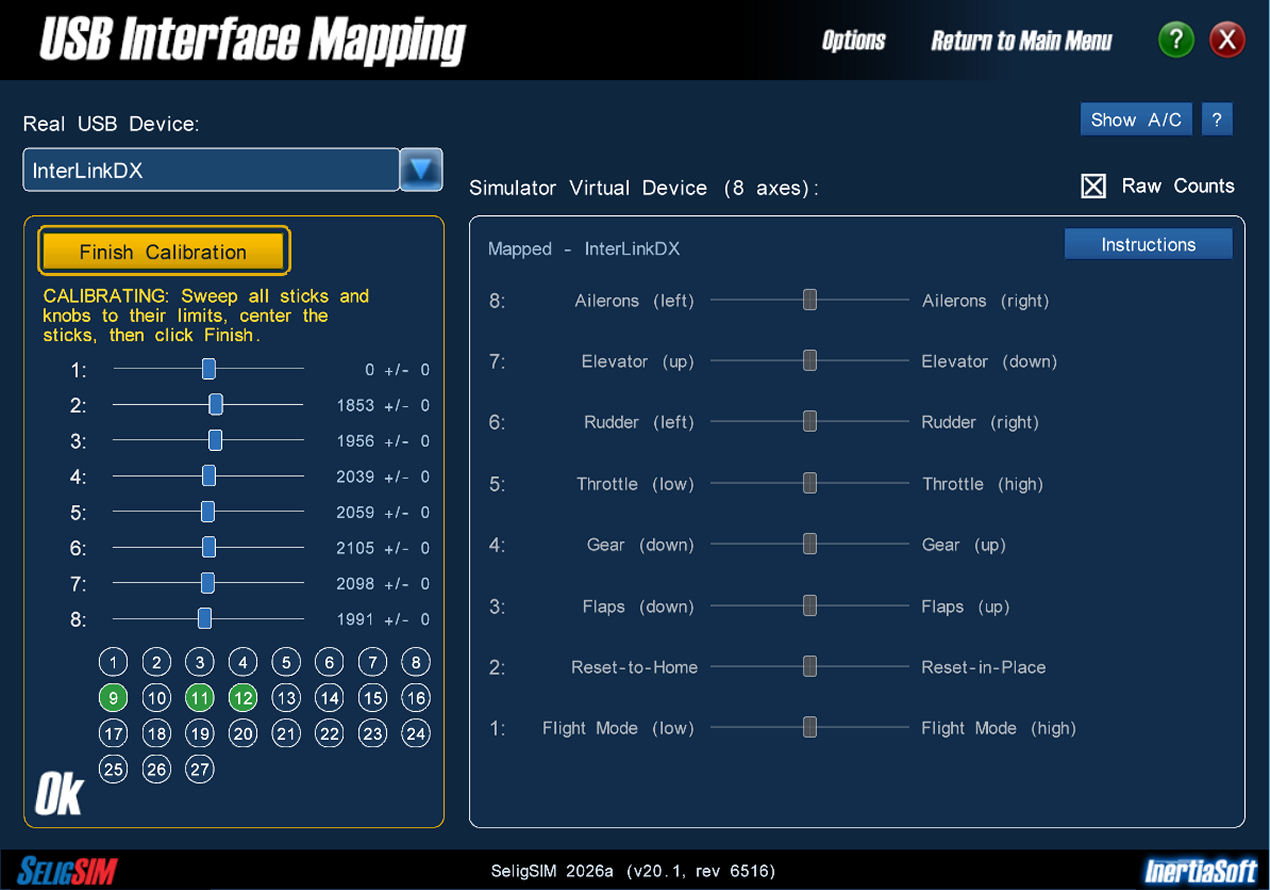Click button indicator number 6
Image resolution: width=1270 pixels, height=890 pixels.
329,662
